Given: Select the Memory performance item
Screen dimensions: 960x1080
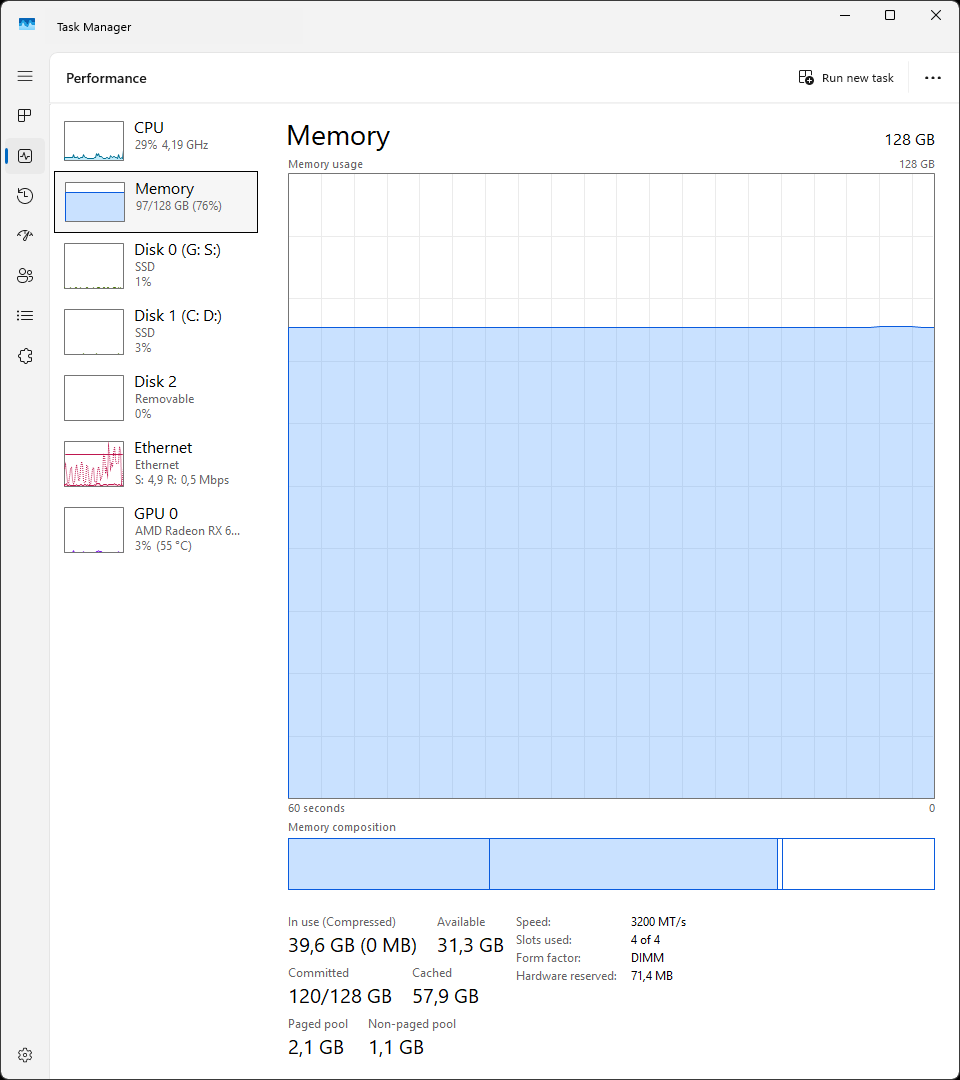Looking at the screenshot, I should pos(156,202).
